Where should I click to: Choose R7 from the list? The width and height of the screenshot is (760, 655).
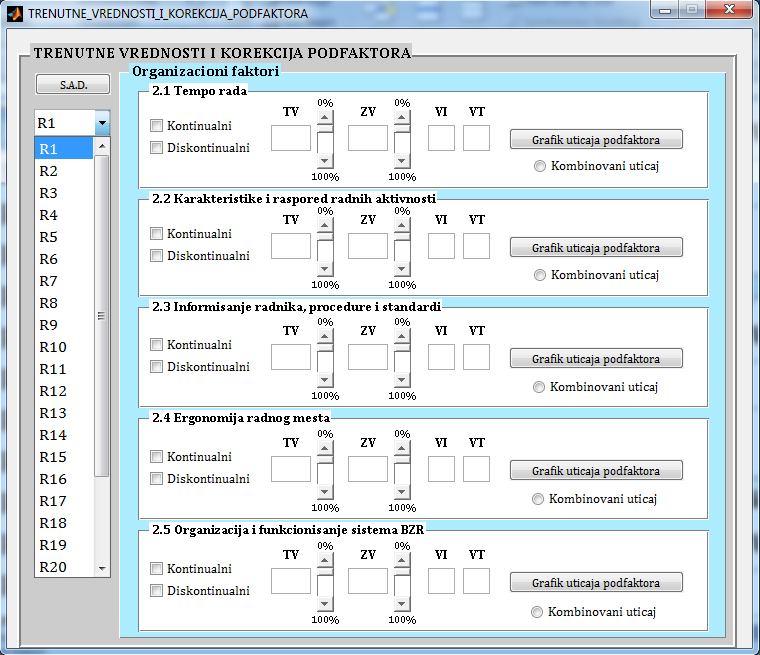tap(63, 281)
